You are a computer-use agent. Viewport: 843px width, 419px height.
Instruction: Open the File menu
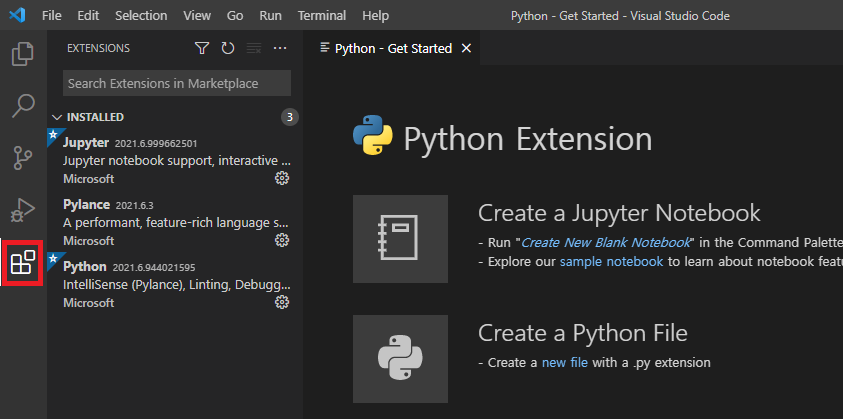(x=52, y=16)
